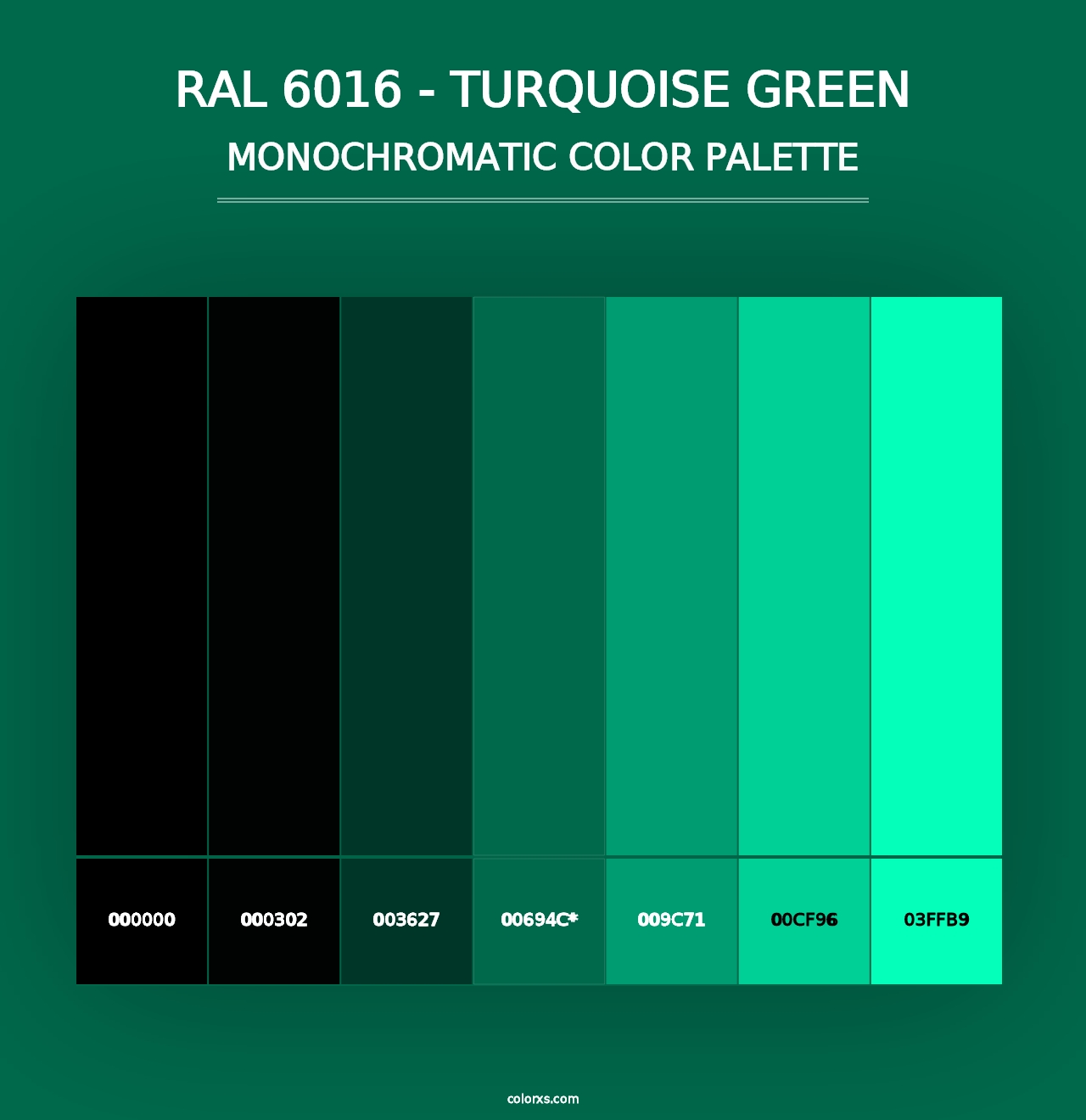Select the hex label 003627
Viewport: 1086px width, 1120px height.
406,920
